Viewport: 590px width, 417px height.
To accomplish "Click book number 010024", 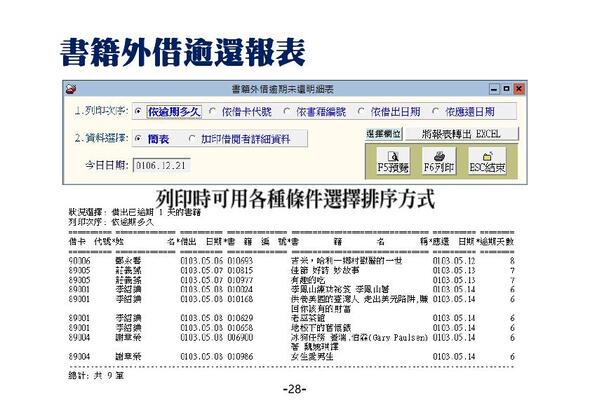I will pyautogui.click(x=240, y=290).
